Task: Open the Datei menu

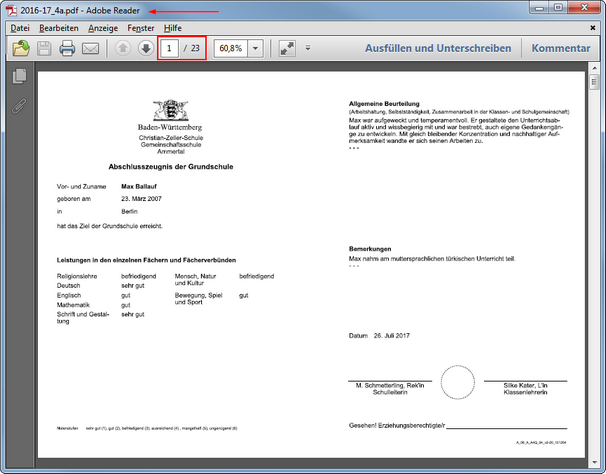Action: point(20,27)
